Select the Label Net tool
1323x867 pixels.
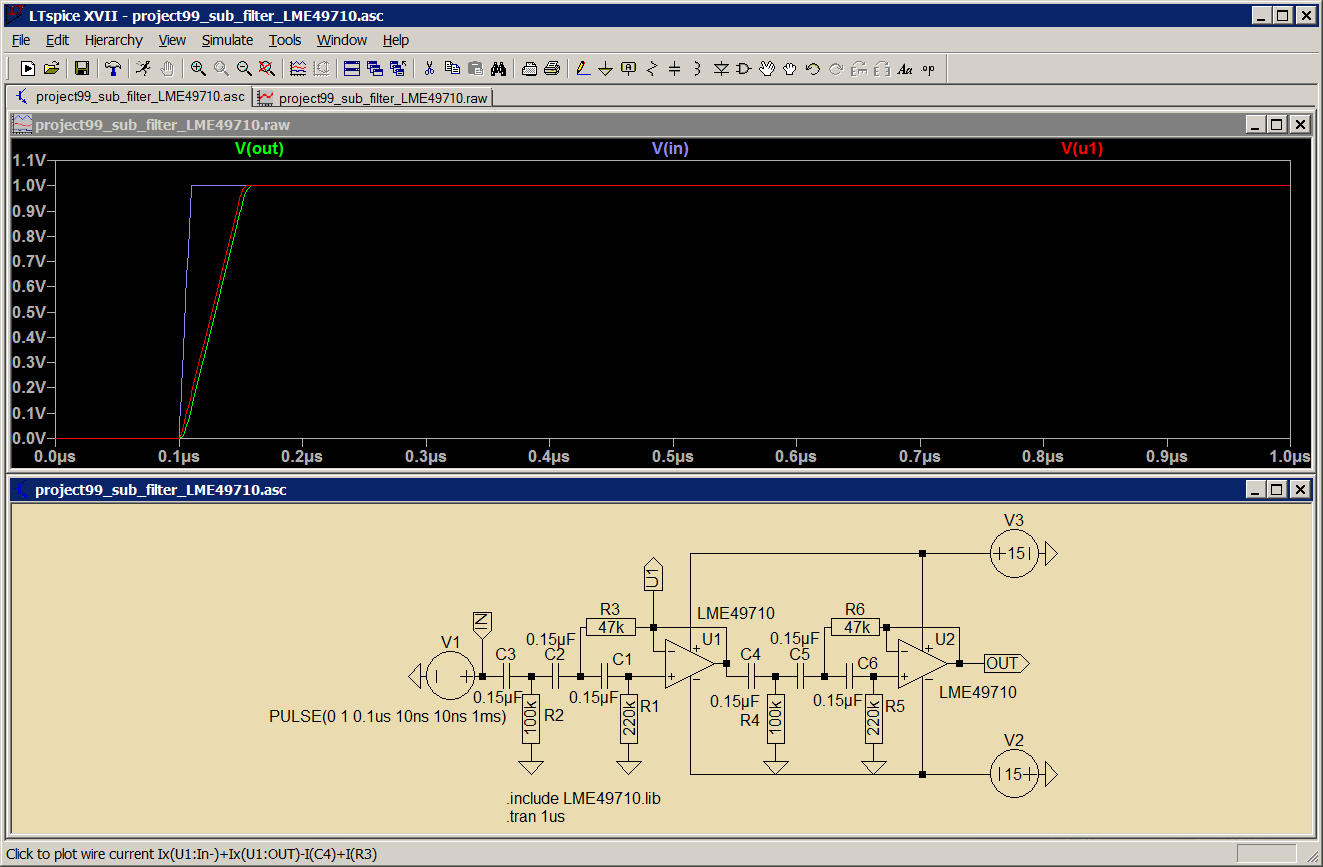[629, 68]
